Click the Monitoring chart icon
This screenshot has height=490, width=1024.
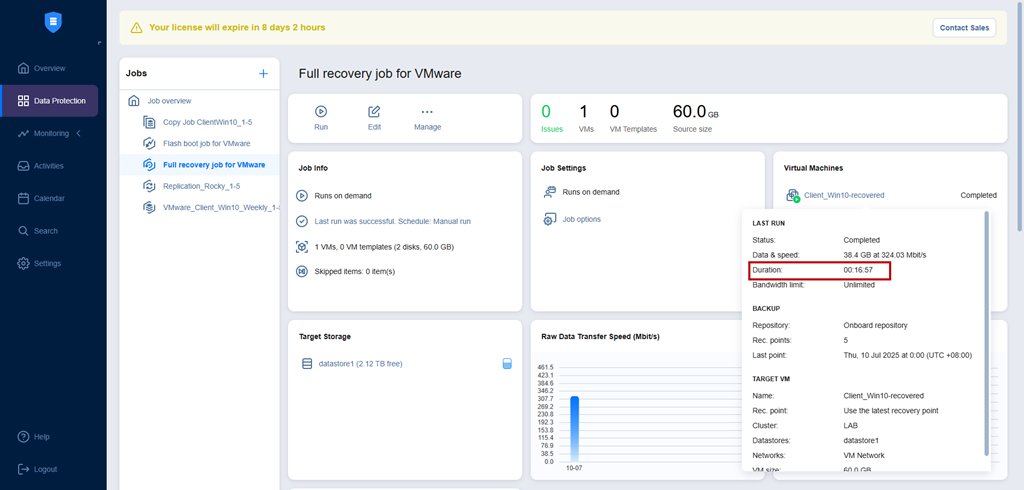[x=24, y=133]
